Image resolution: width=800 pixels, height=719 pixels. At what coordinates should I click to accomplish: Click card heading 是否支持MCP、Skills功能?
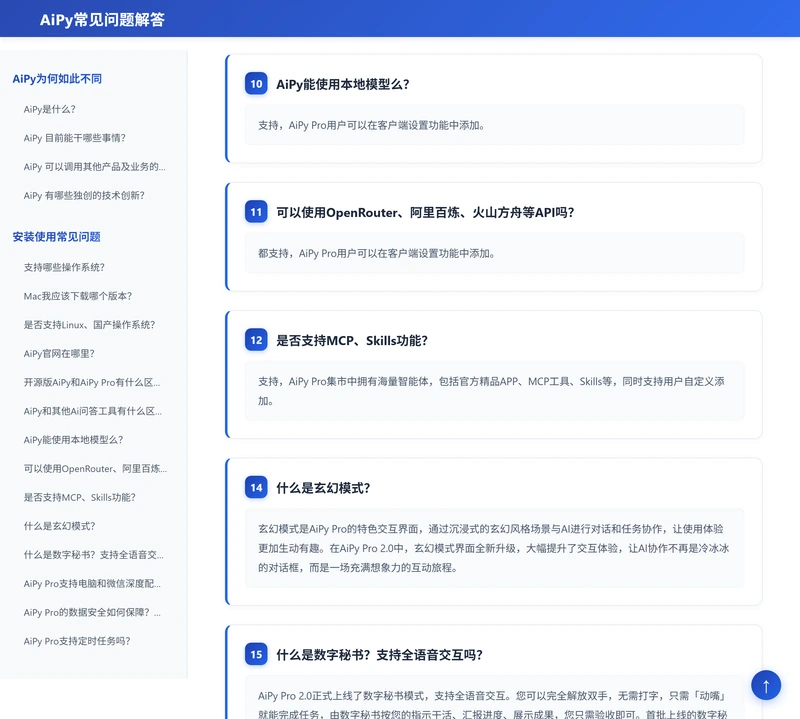[x=352, y=340]
